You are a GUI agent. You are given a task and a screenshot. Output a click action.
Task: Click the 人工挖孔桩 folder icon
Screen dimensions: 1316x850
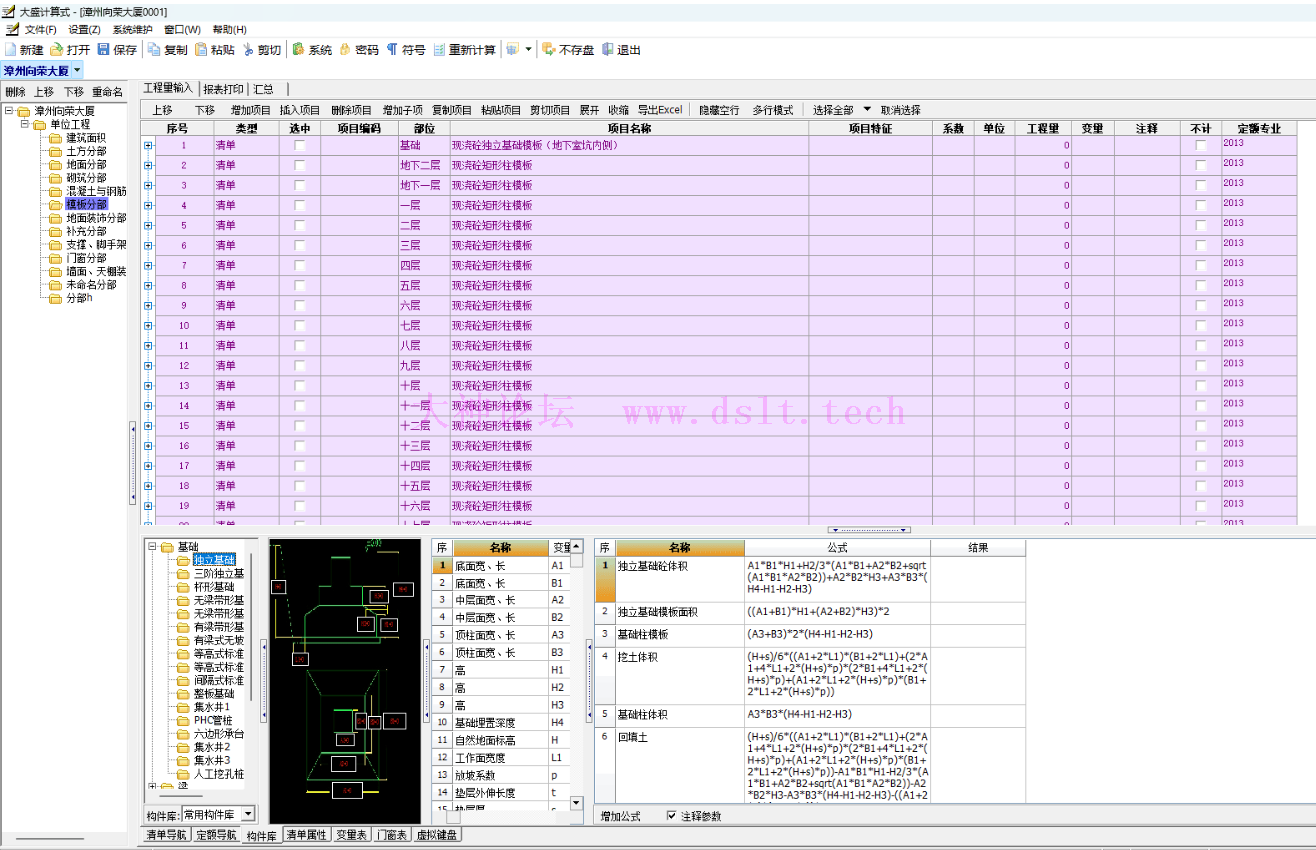183,774
